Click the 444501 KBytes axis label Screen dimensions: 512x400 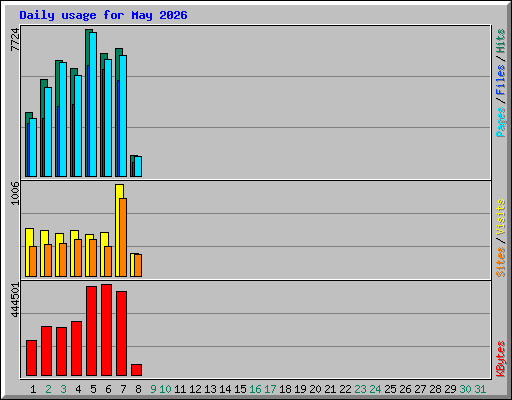(15, 300)
